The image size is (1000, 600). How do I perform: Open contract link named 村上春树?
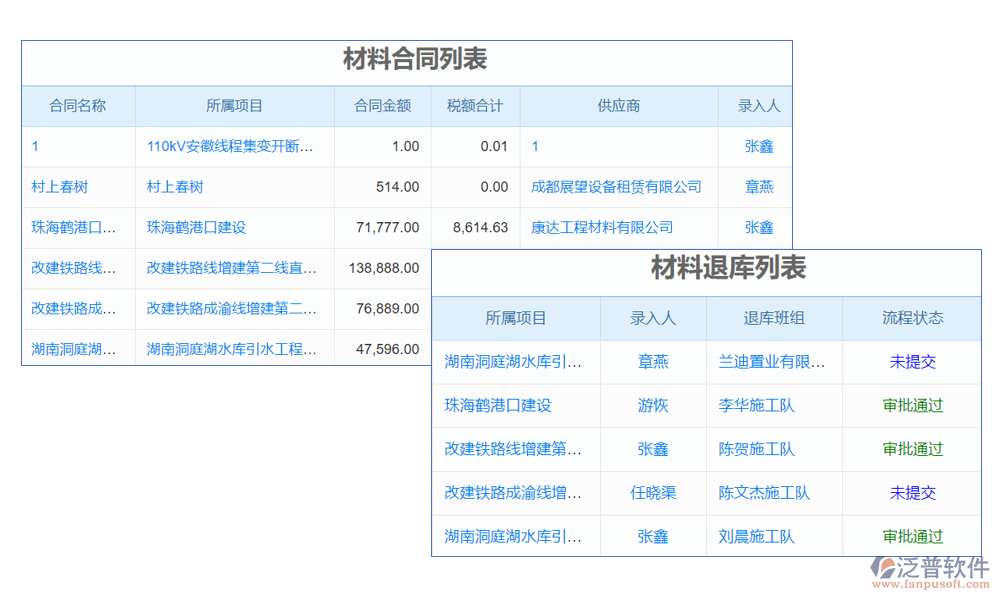coord(59,187)
